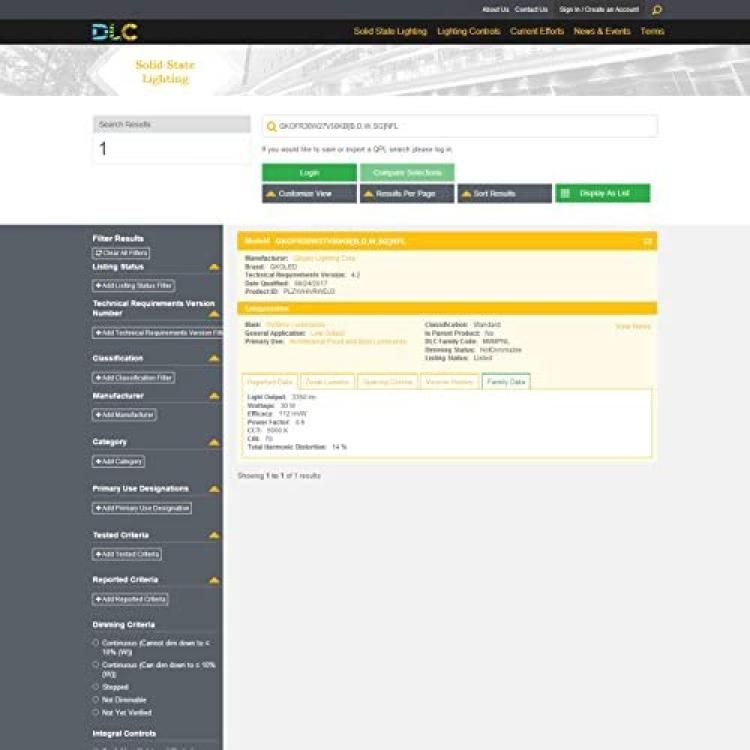Click the Search Results count '1'
This screenshot has width=750, height=750.
[x=102, y=149]
